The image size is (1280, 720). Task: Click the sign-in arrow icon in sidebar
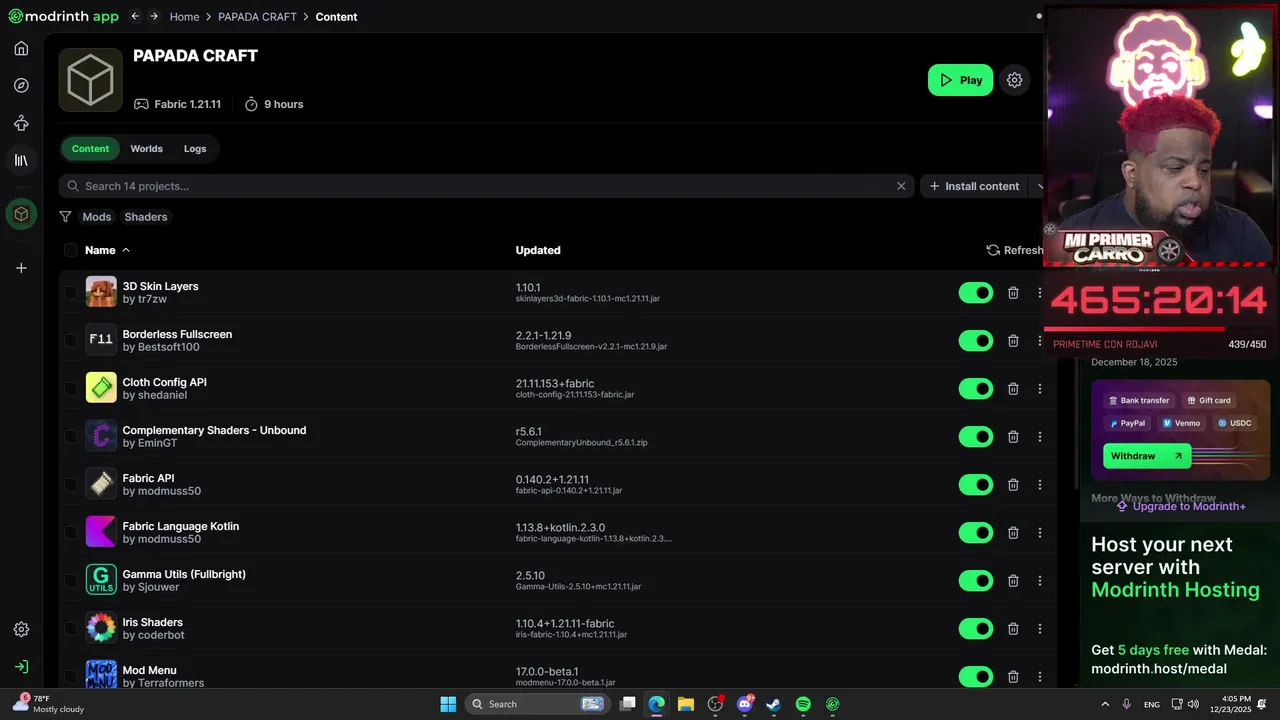(21, 667)
